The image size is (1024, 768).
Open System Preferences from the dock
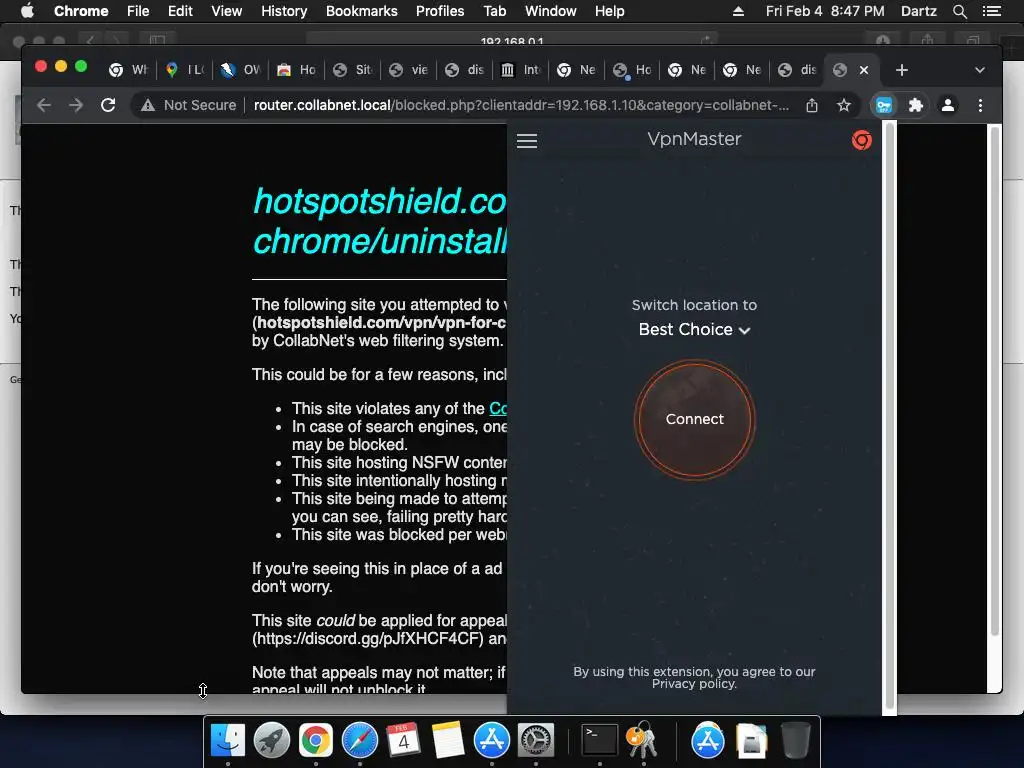click(x=536, y=741)
